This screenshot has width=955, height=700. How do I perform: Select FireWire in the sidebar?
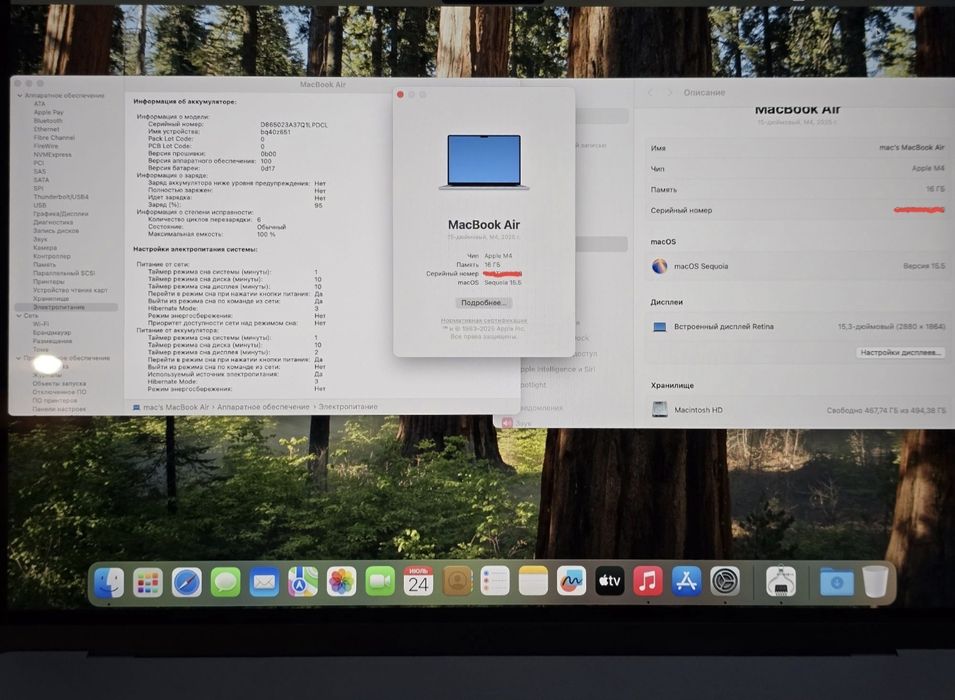[x=46, y=146]
